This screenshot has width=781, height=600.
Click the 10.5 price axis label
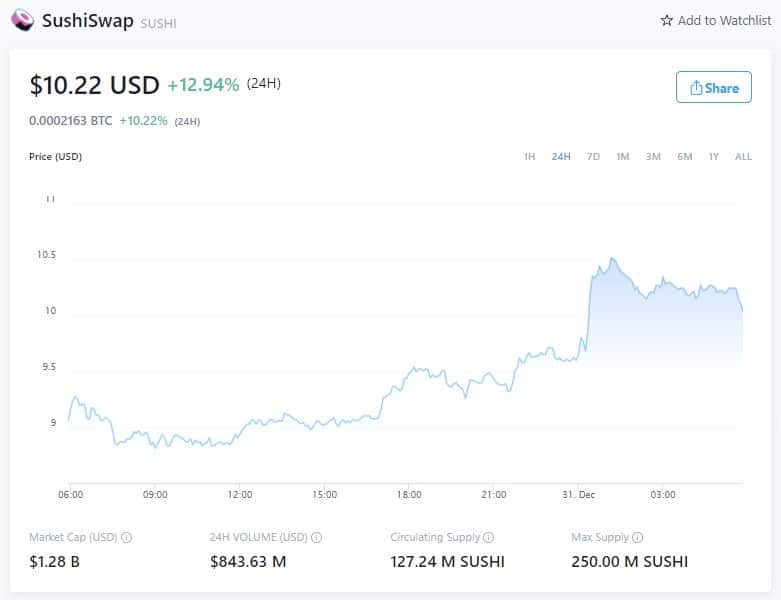(x=46, y=254)
